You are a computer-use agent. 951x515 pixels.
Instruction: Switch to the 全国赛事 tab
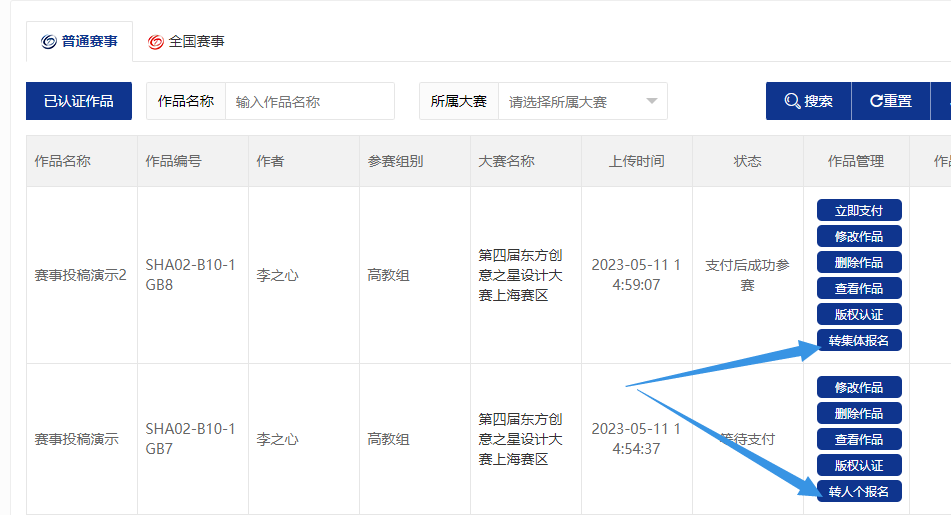pos(186,42)
